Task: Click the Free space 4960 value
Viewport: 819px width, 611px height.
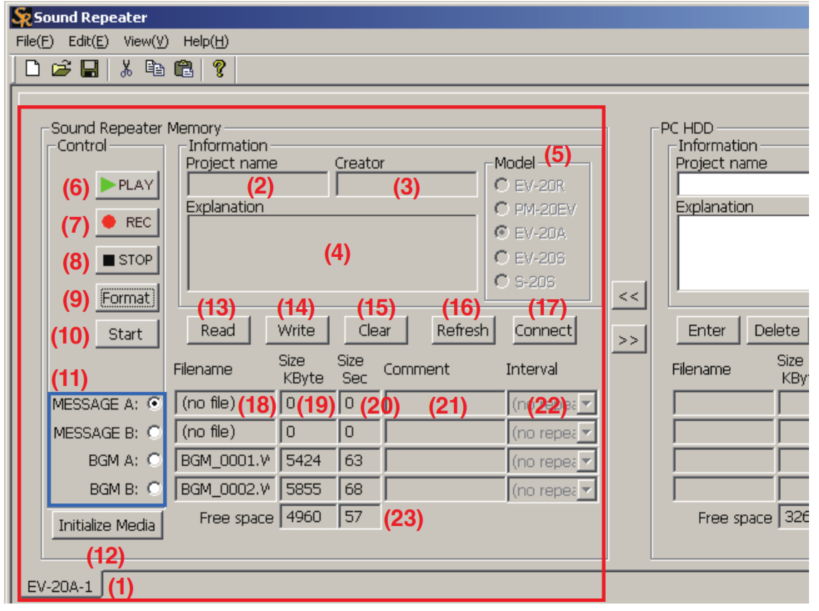Action: tap(308, 518)
